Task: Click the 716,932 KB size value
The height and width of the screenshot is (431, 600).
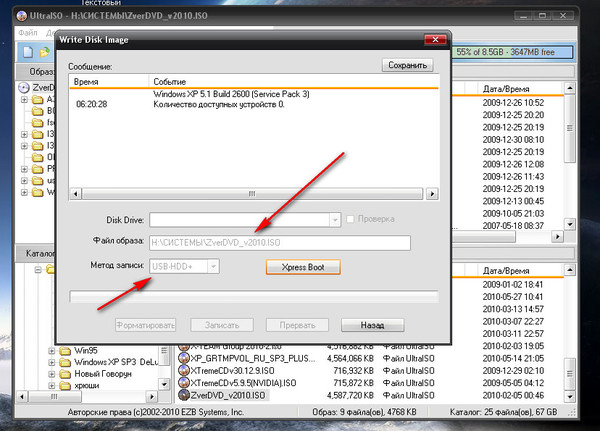Action: (354, 371)
